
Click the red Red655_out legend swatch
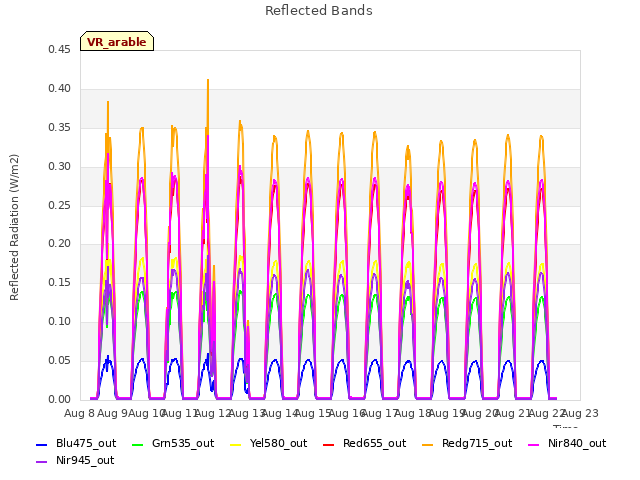(x=329, y=444)
